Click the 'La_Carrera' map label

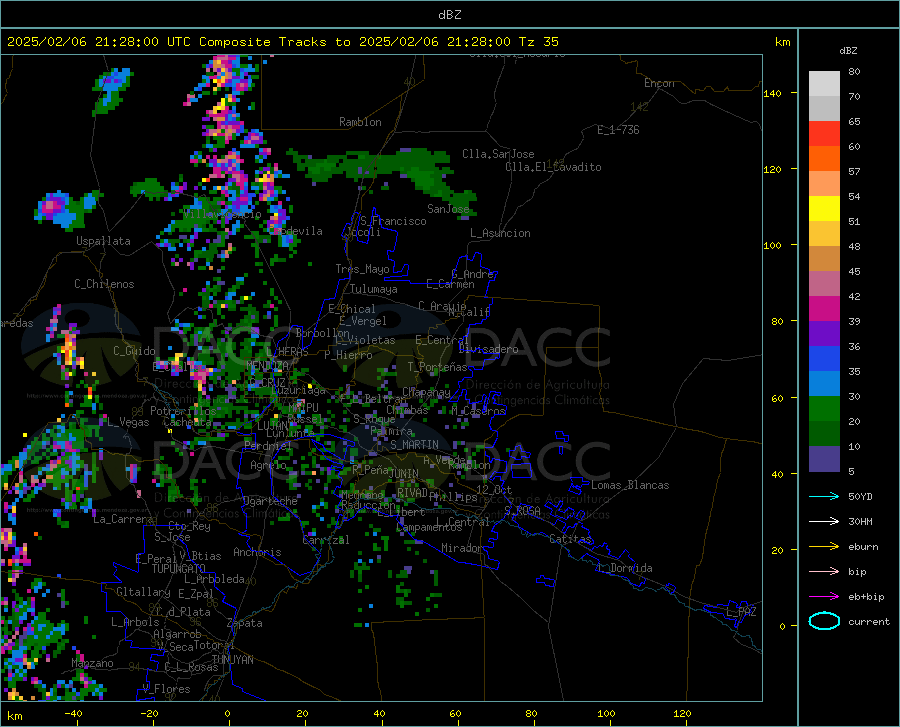click(x=123, y=519)
